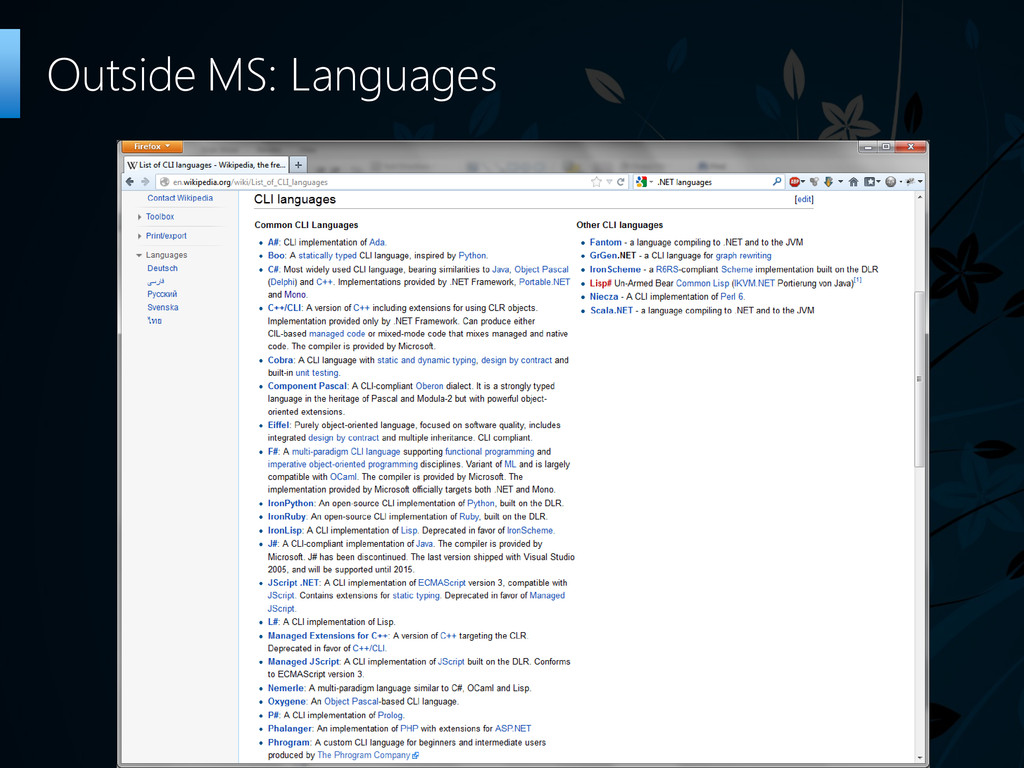The image size is (1024, 768).
Task: Click the search magnifier icon
Action: pyautogui.click(x=776, y=182)
